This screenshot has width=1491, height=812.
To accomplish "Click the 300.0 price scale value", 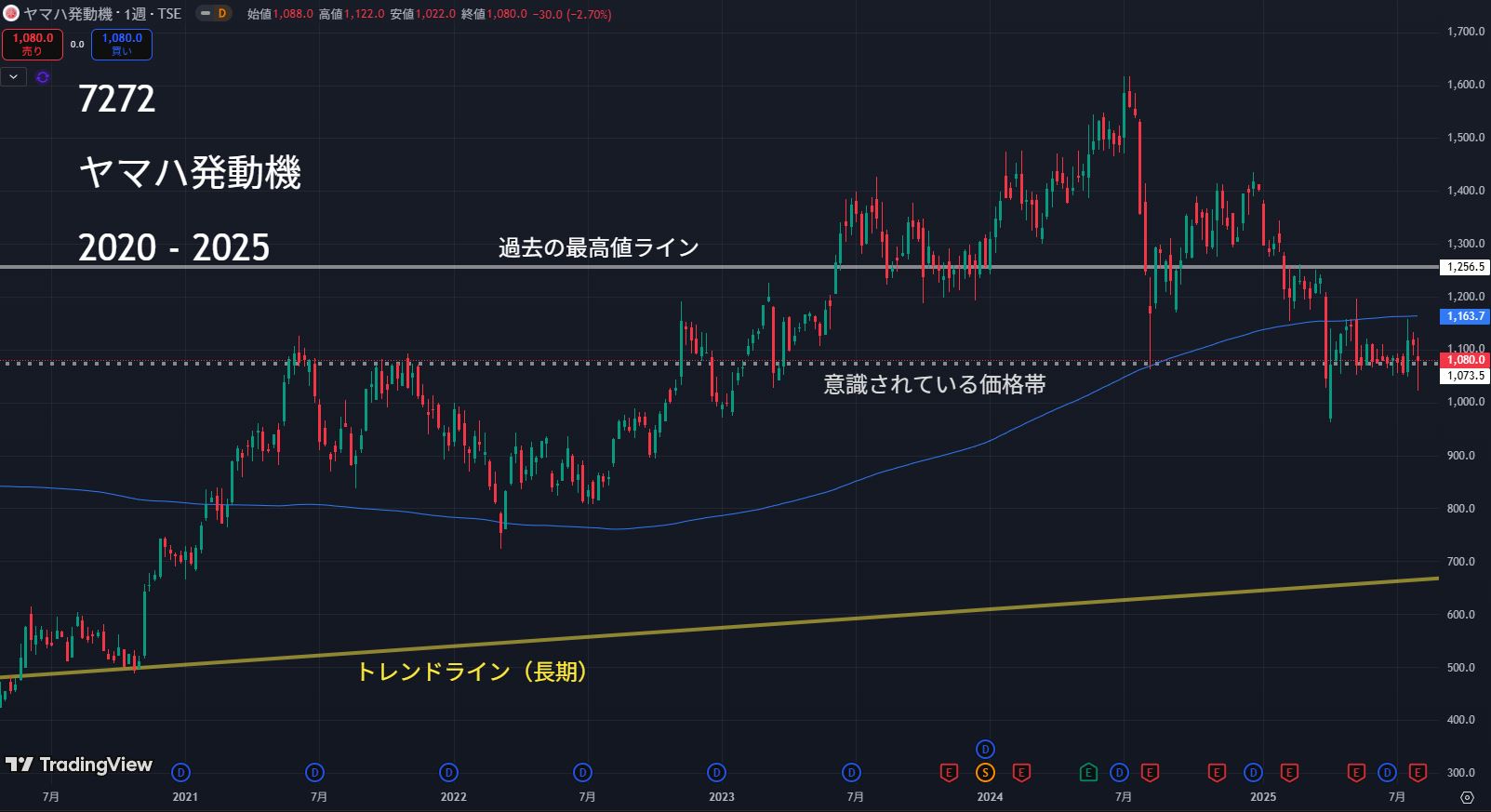I will (1460, 773).
